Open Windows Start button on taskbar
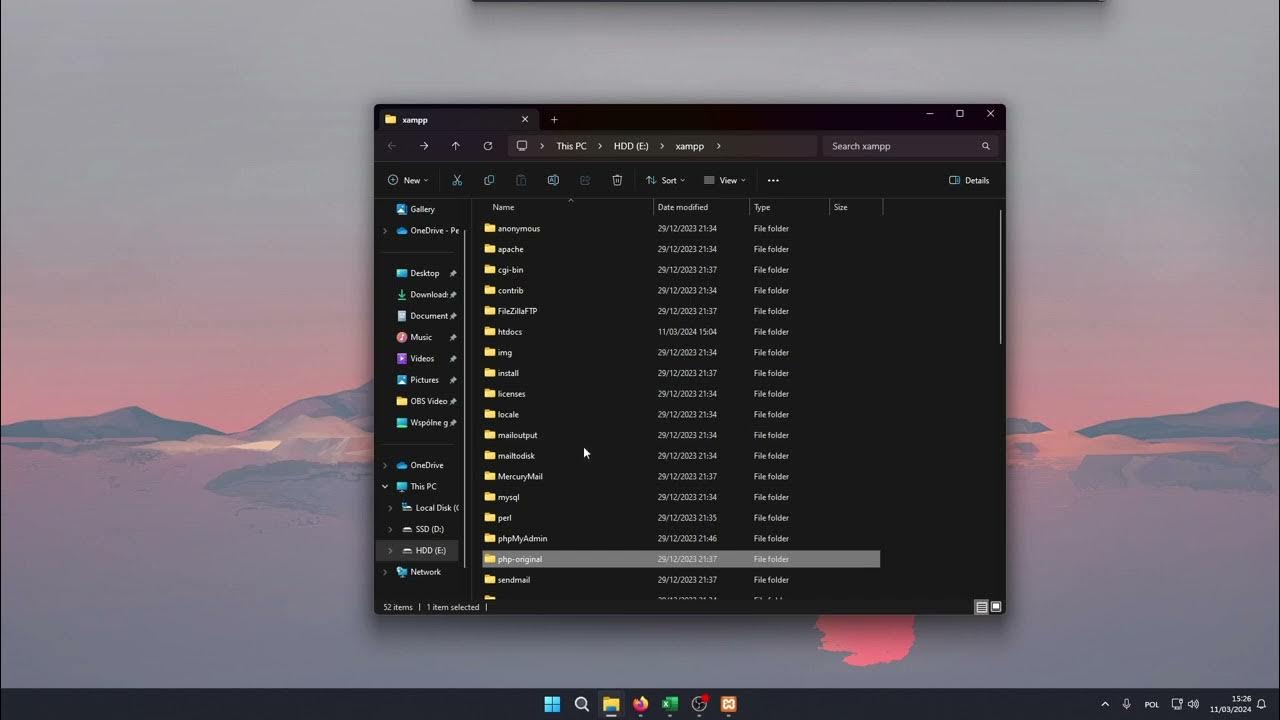This screenshot has width=1280, height=720. coord(552,704)
